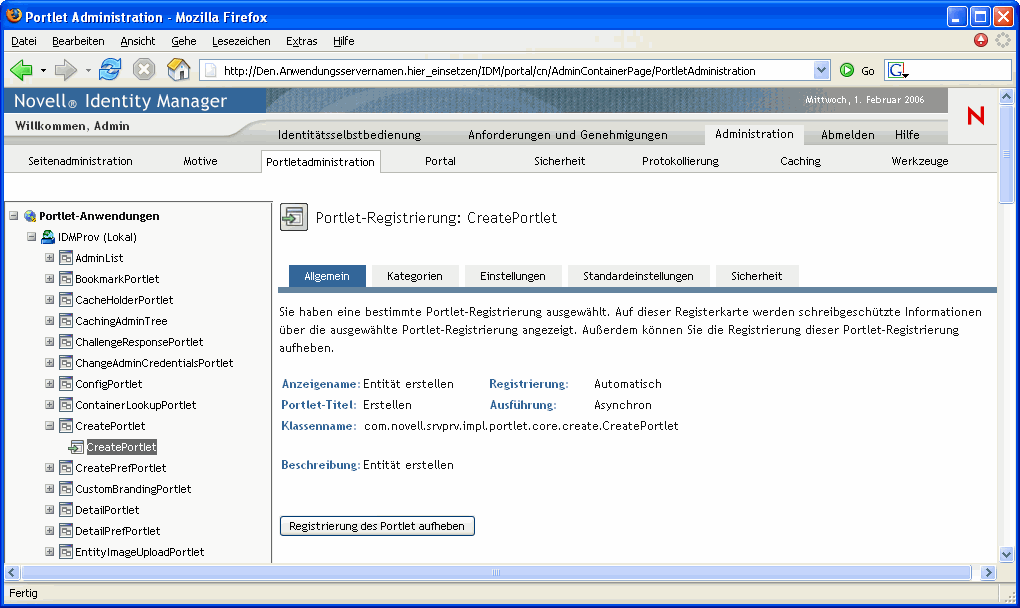
Task: Expand the BookmarkPortlet tree node
Action: 49,278
